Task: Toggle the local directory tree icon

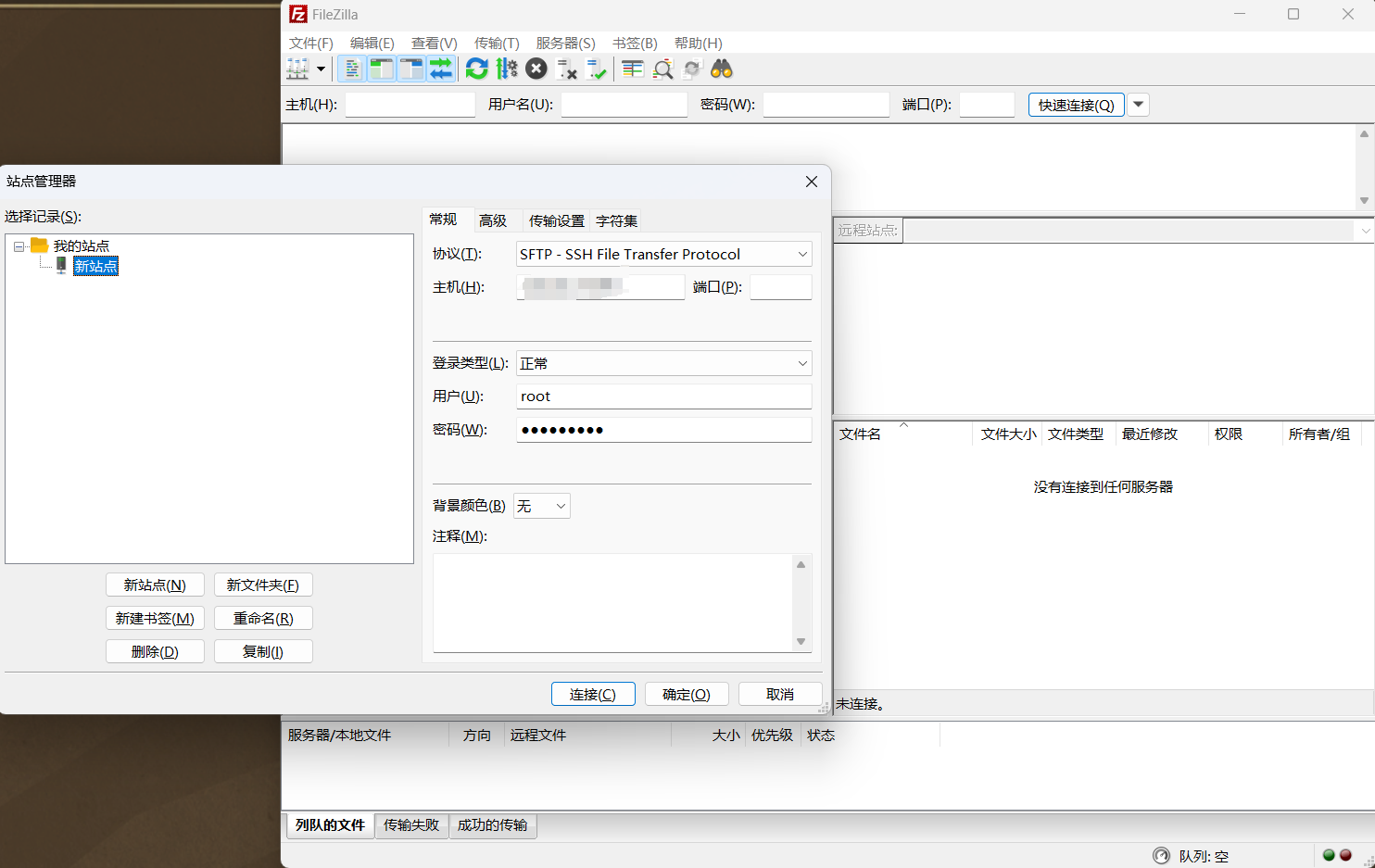Action: click(x=381, y=69)
